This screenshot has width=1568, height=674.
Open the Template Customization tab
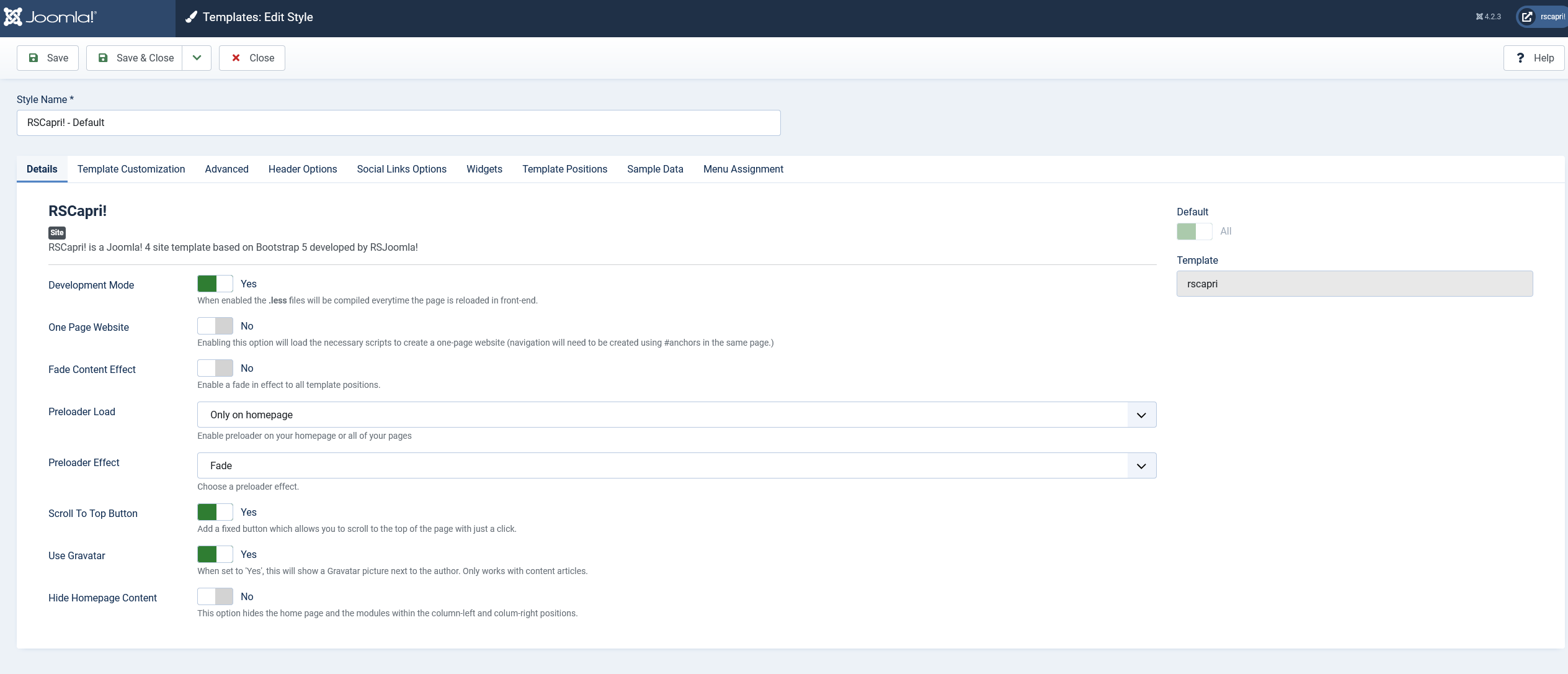[x=131, y=169]
